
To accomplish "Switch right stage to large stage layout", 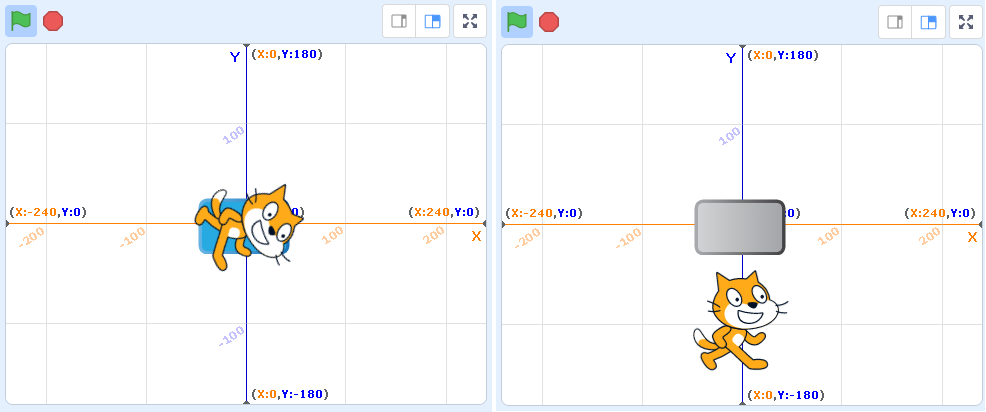I will tap(929, 22).
